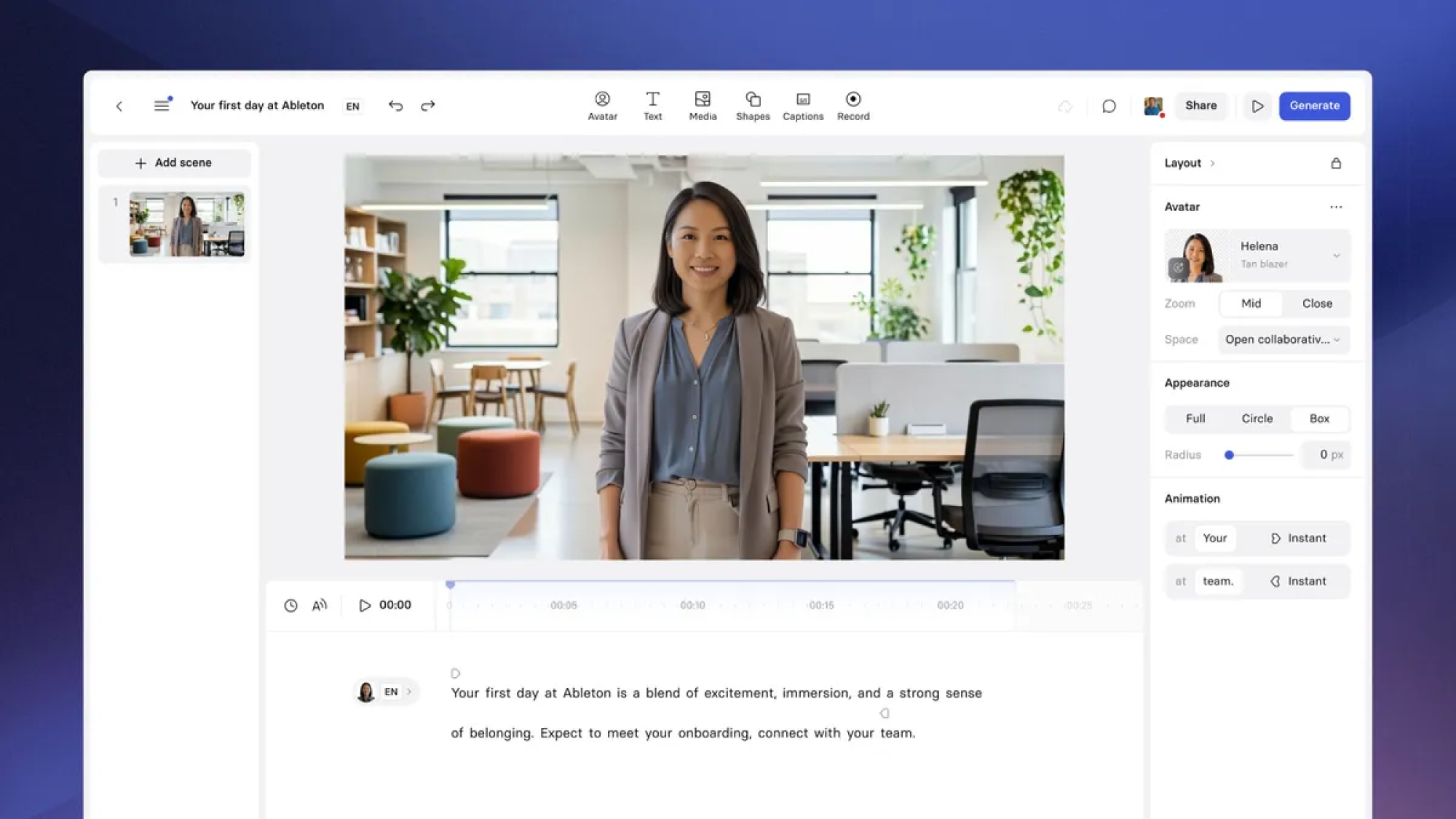Switch appearance to Full
The height and width of the screenshot is (819, 1456).
coord(1195,419)
